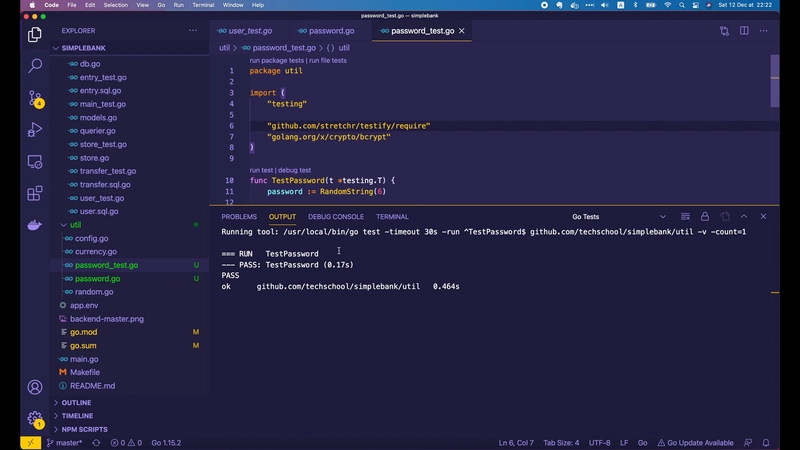Toggle the output scroll lock icon

coord(704,216)
